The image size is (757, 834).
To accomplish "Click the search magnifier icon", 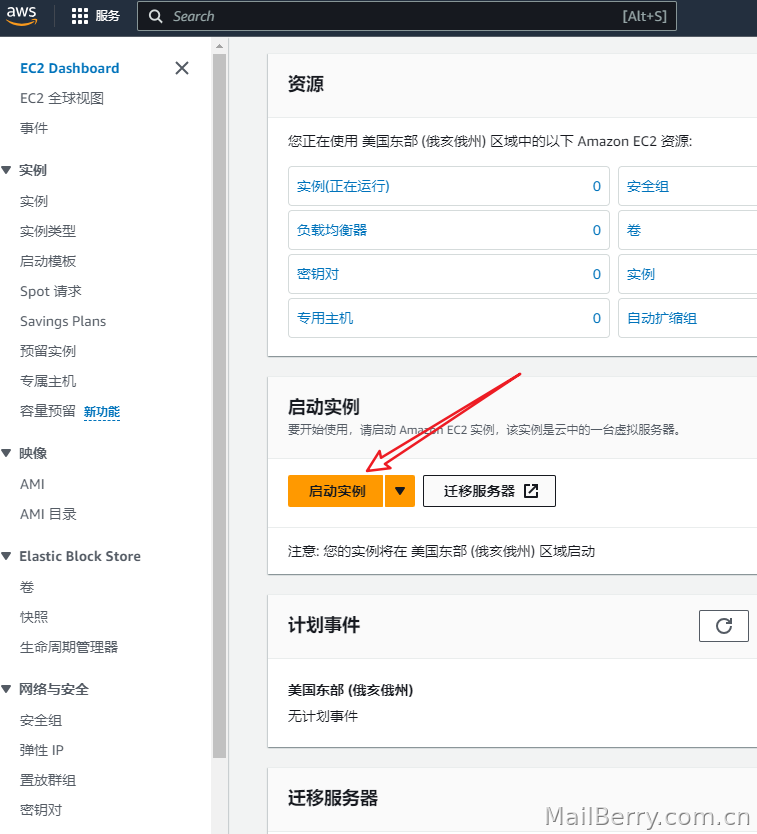I will click(x=155, y=16).
